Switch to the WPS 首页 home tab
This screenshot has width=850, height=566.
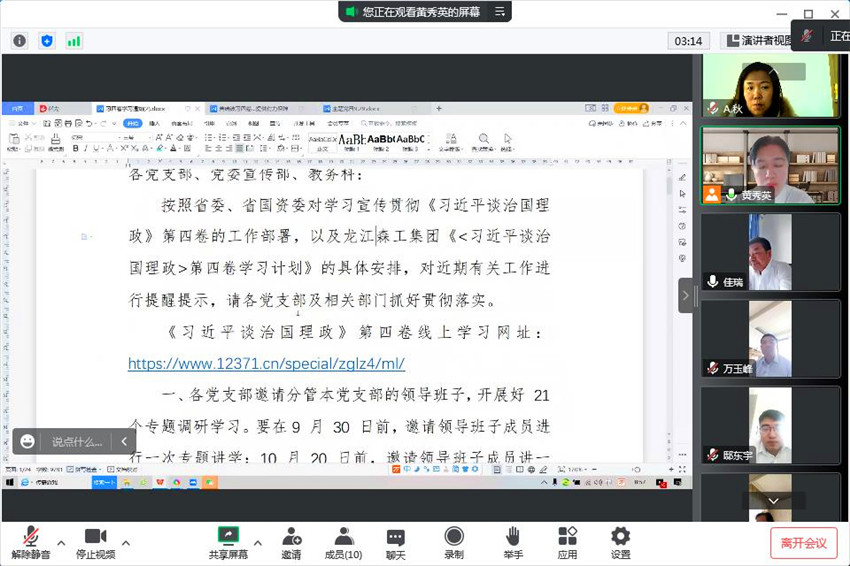(x=18, y=108)
